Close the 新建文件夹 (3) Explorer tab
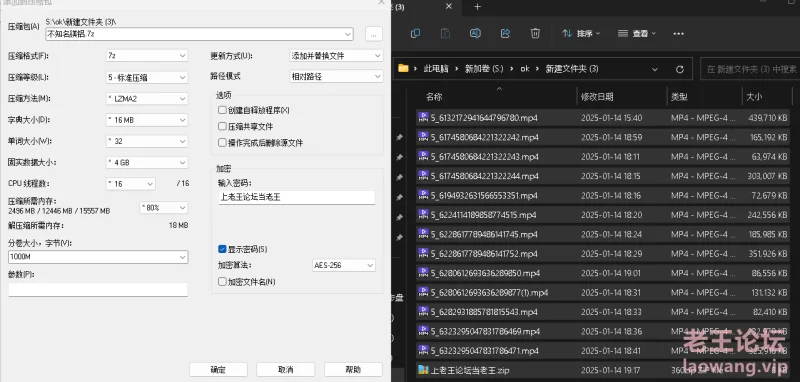 [x=449, y=7]
